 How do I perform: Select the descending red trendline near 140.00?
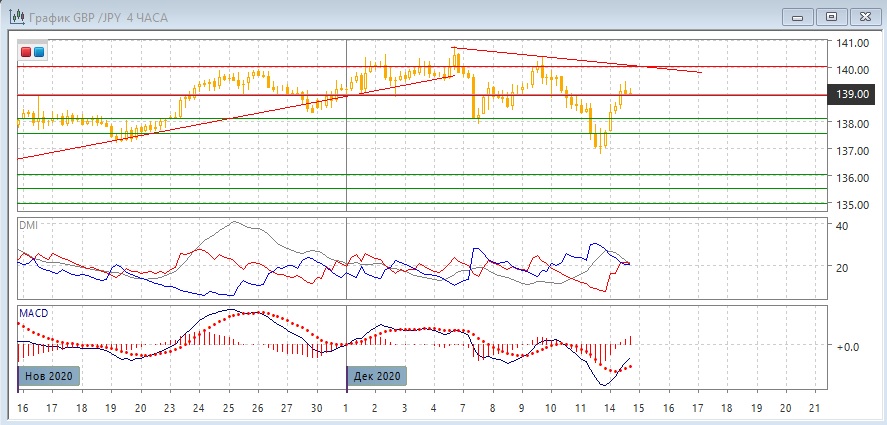click(600, 61)
